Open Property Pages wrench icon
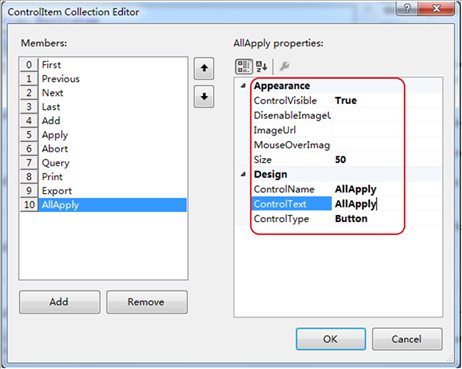Screen dimensions: 462x369 [x=284, y=66]
